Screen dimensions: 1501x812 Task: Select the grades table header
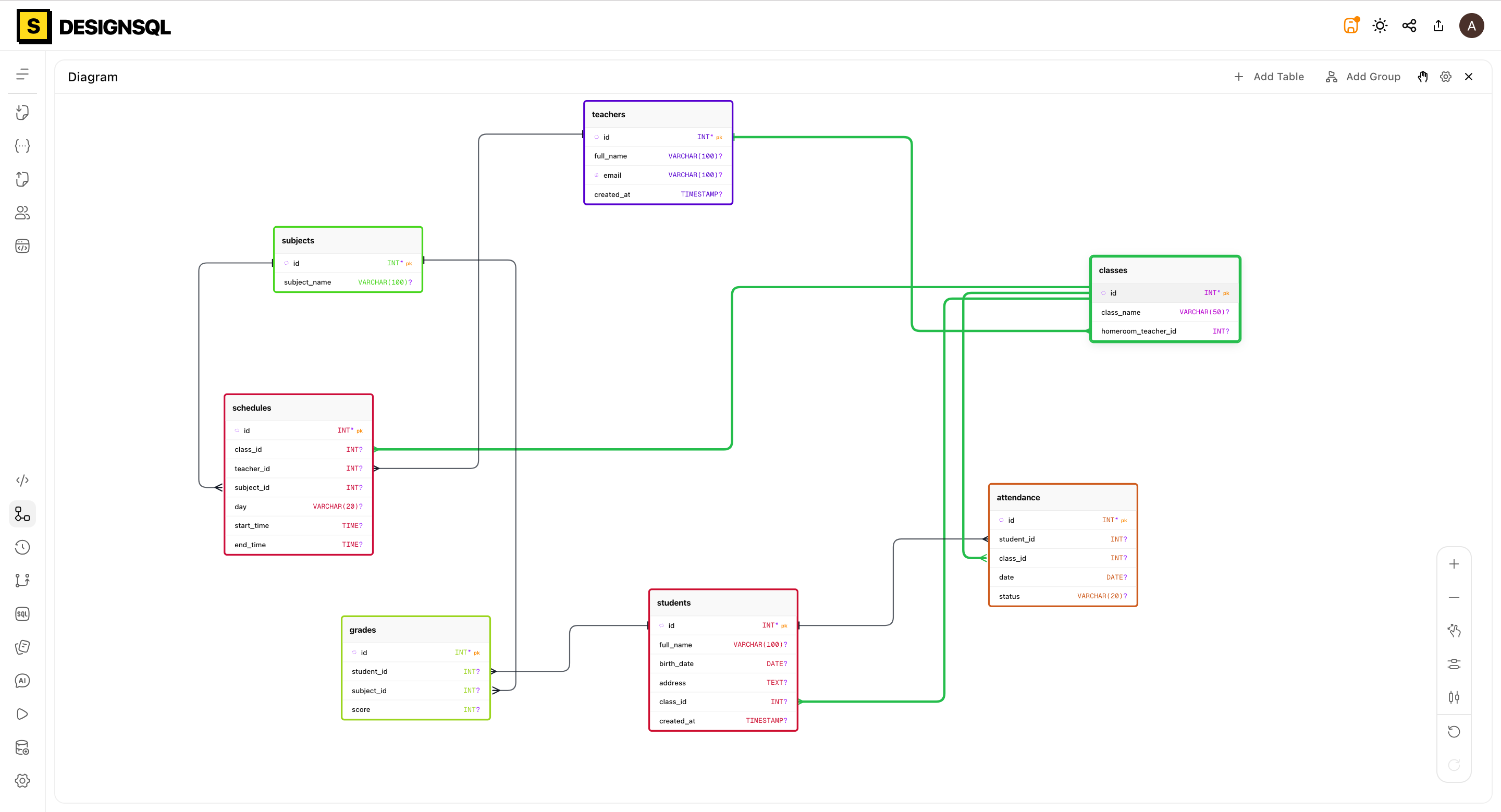coord(415,630)
